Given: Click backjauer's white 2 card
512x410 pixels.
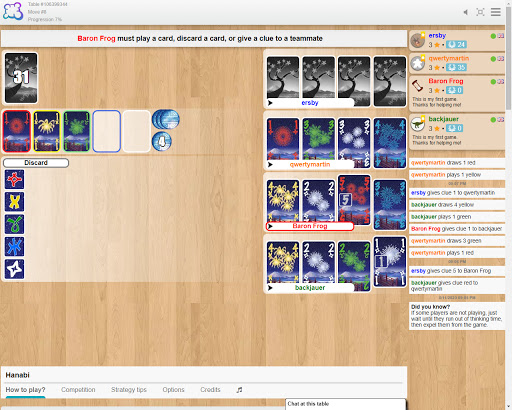Looking at the screenshot, I should click(318, 263).
